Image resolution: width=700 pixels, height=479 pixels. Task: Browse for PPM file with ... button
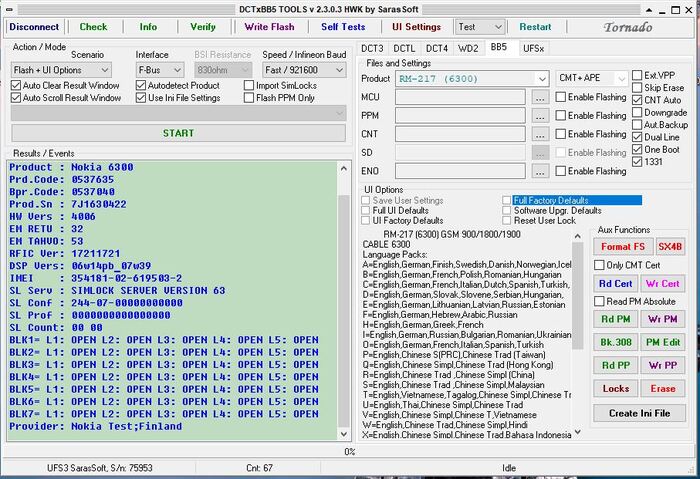[x=540, y=116]
